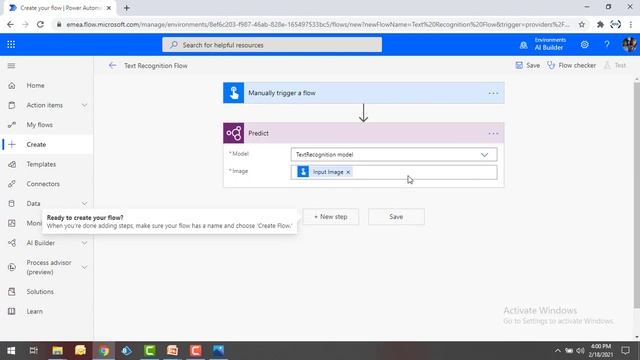Click Save in the top command bar
Viewport: 640px width, 360px height.
pos(527,65)
